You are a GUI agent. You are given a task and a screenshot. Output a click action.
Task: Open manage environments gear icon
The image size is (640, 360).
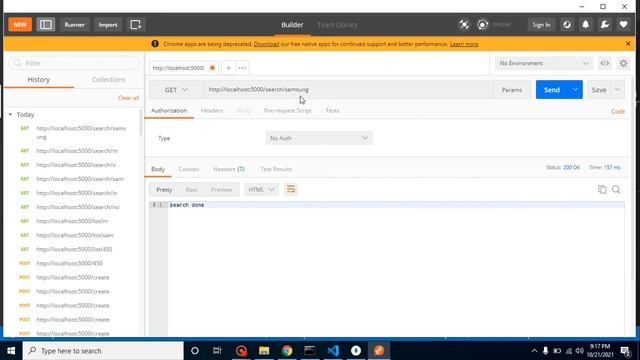(x=623, y=63)
